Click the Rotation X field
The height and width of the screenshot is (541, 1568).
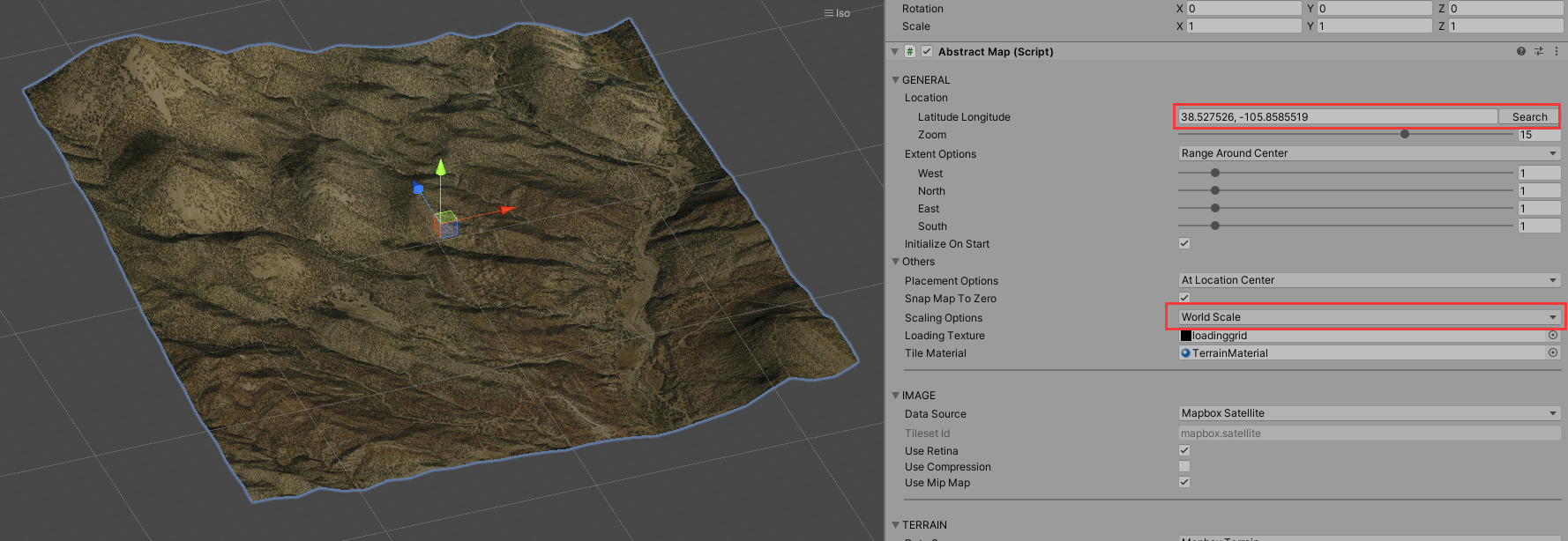pos(1243,8)
